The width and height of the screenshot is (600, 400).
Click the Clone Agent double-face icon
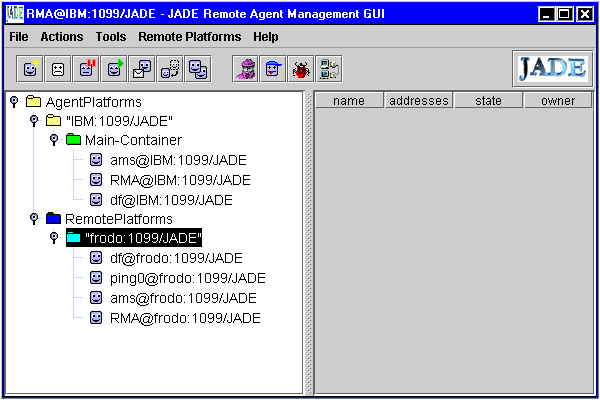pos(199,69)
